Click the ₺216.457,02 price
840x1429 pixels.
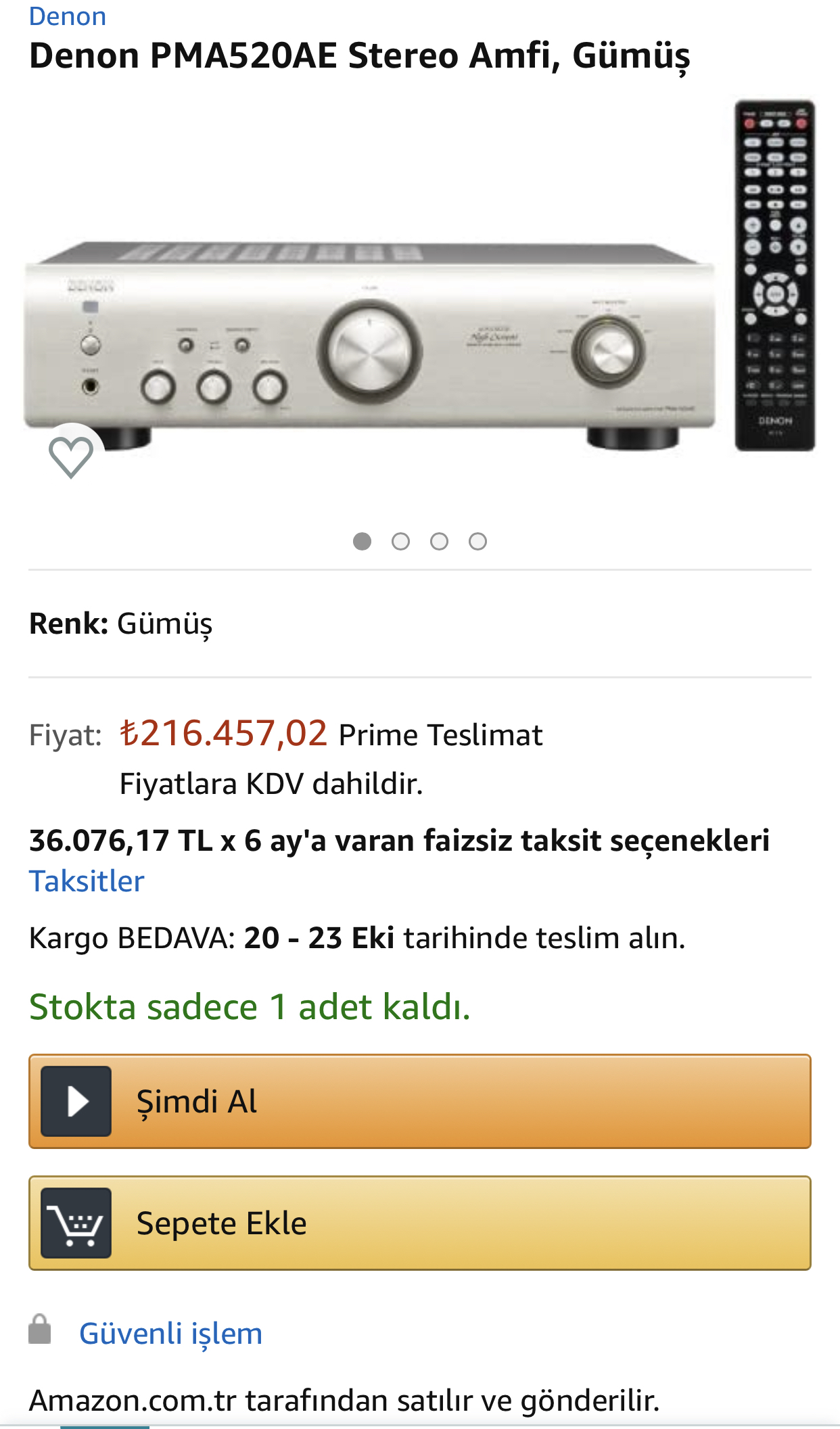tap(223, 733)
